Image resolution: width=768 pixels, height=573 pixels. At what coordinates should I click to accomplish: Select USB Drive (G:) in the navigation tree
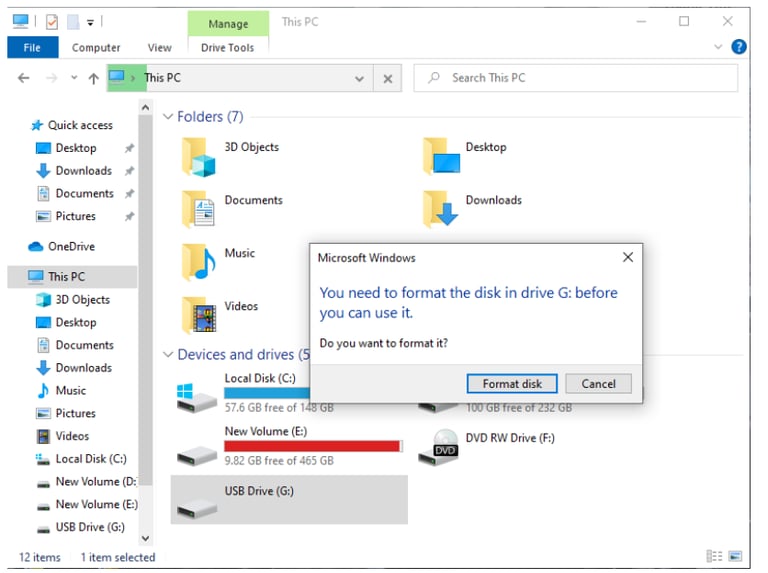pyautogui.click(x=90, y=527)
